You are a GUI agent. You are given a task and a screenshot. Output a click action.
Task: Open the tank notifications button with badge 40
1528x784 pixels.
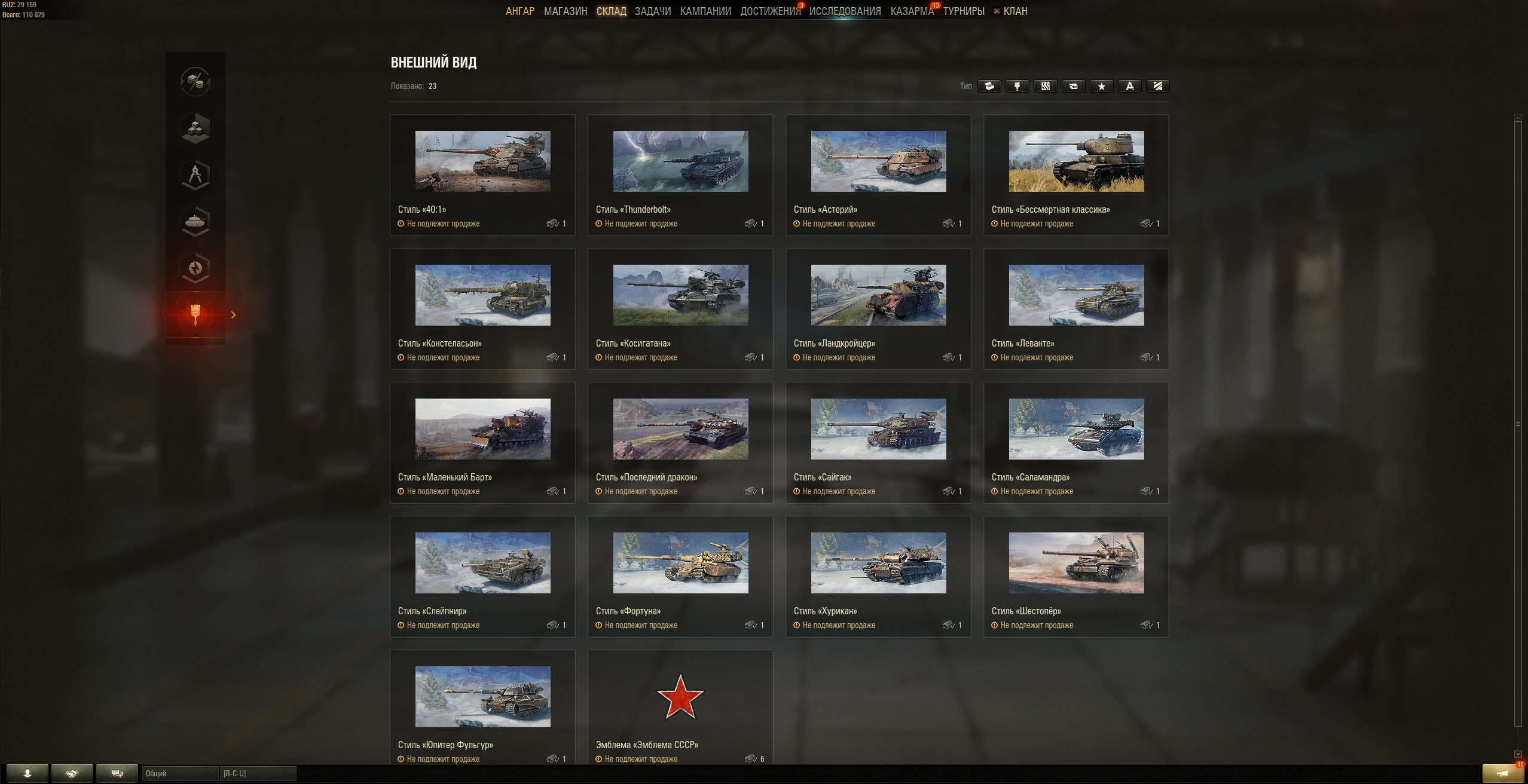click(x=1503, y=773)
